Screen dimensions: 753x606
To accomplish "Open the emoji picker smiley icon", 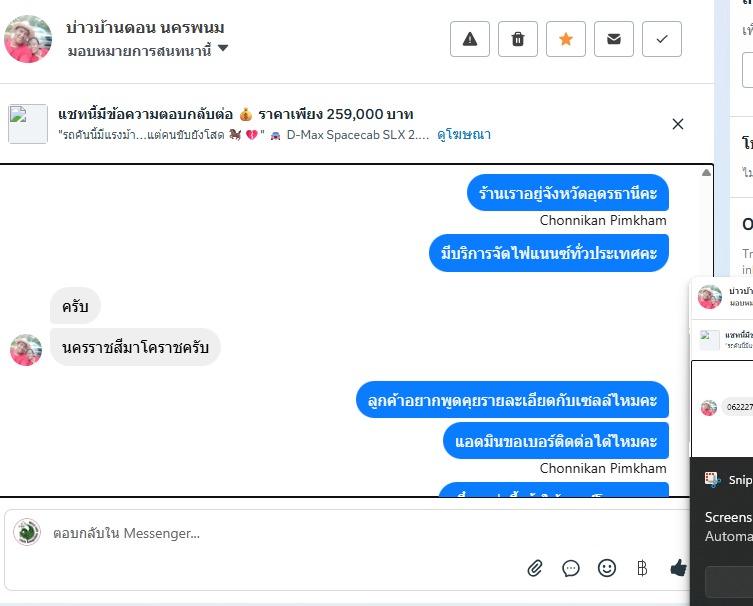I will [607, 568].
